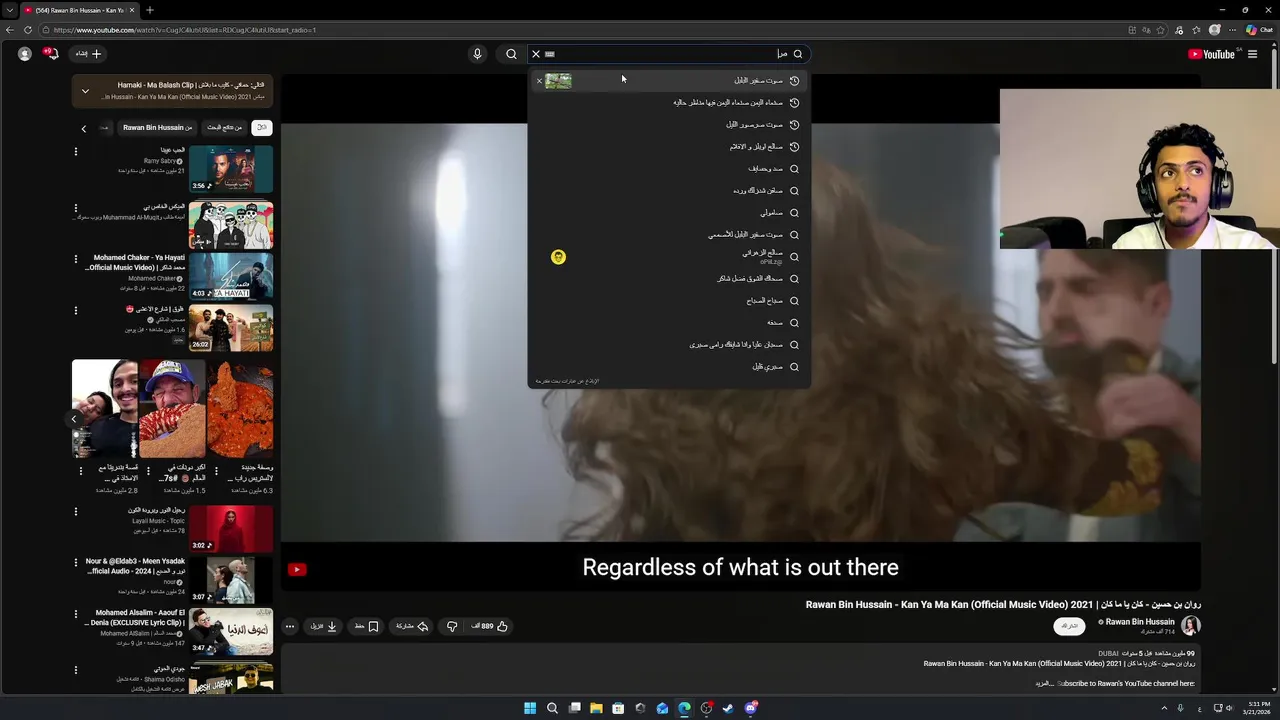The image size is (1280, 720).
Task: Open the Shorts with two selfie faces
Action: pyautogui.click(x=105, y=408)
